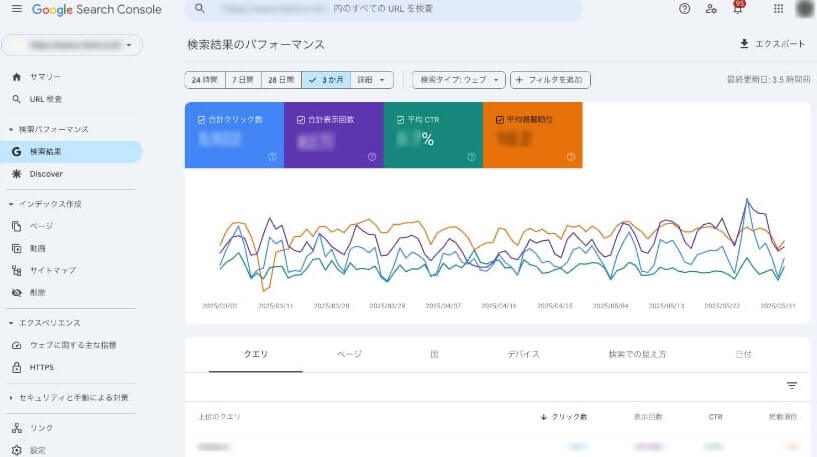This screenshot has height=457, width=817.
Task: Collapse the エクスペリエンス section
Action: [x=11, y=323]
